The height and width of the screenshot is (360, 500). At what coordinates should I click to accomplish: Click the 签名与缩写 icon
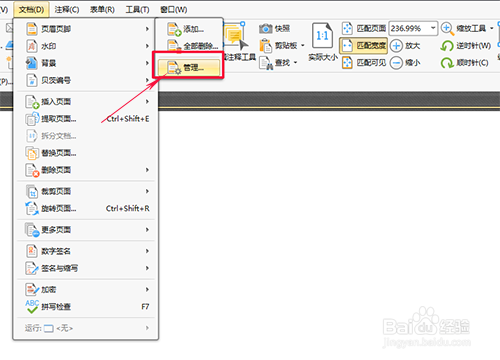[32, 268]
